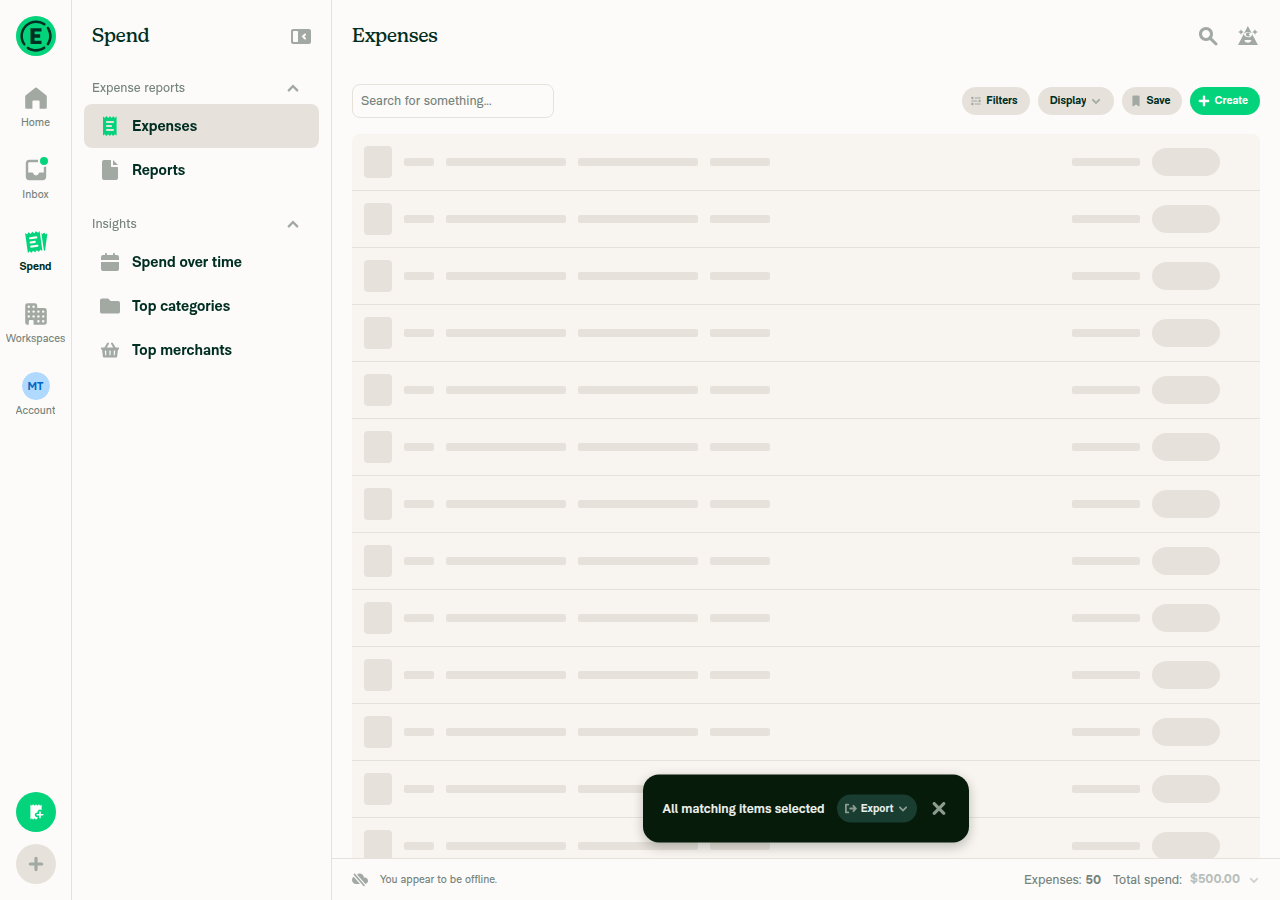
Task: Click the 'Expenses: 50' count
Action: 1062,880
